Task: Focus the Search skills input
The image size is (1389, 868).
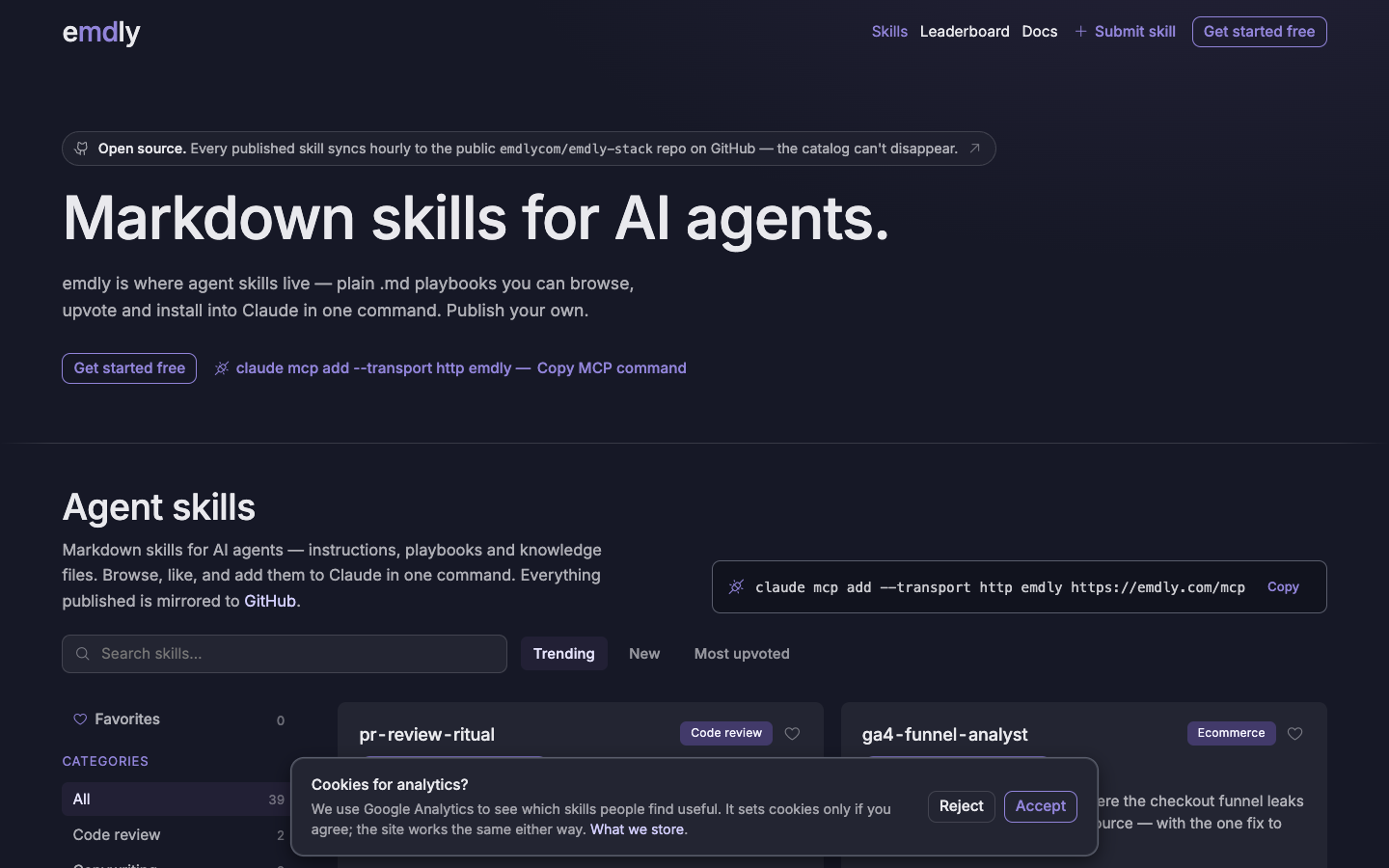Action: pos(285,654)
